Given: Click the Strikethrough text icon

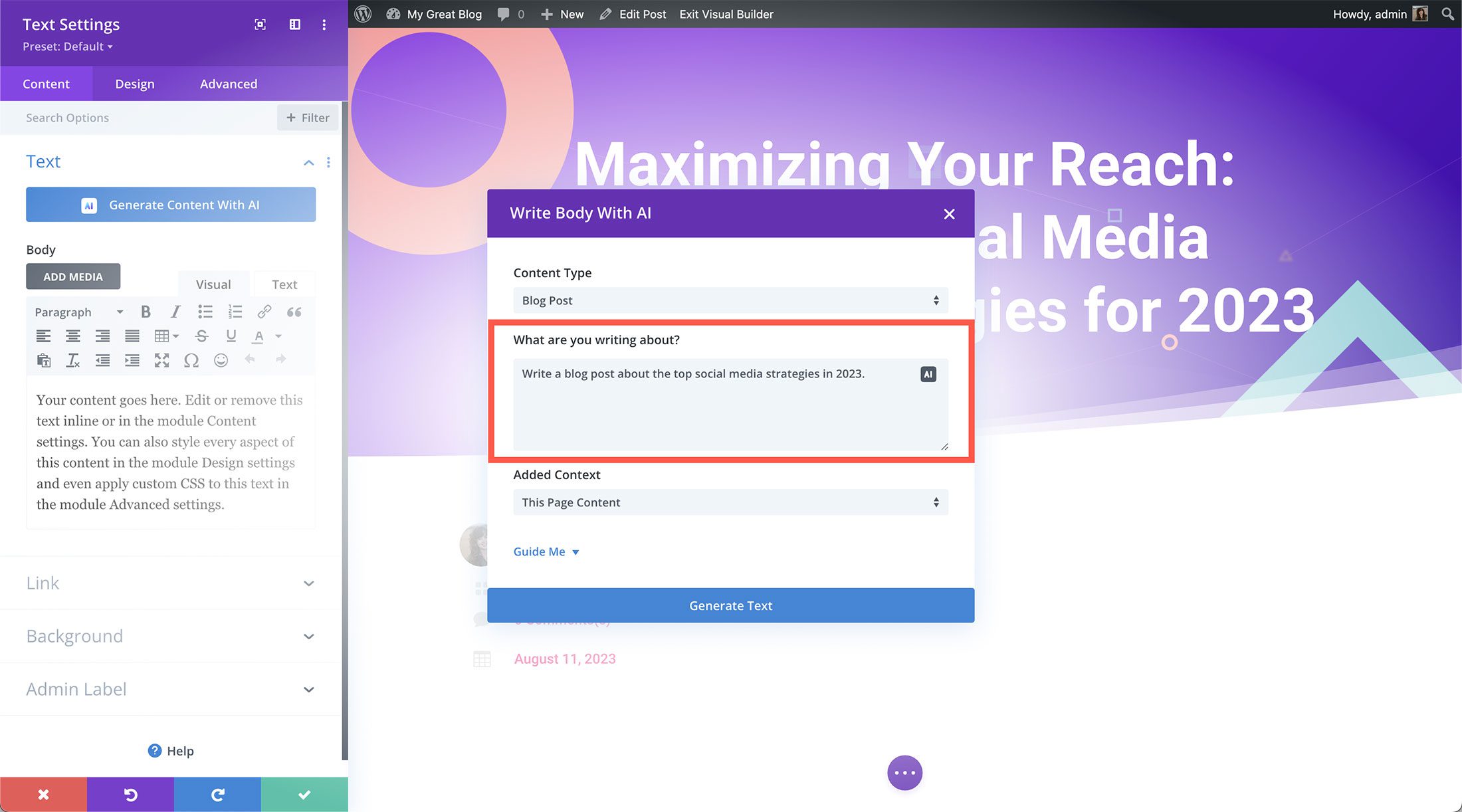Looking at the screenshot, I should coord(202,335).
